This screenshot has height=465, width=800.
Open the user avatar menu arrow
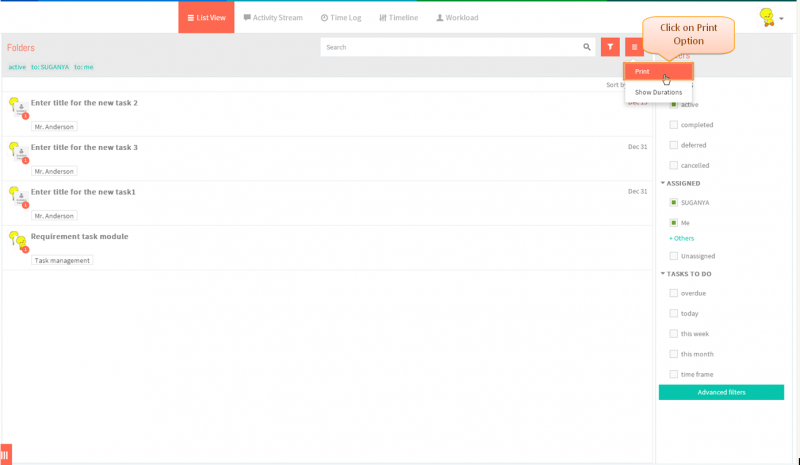pos(781,19)
